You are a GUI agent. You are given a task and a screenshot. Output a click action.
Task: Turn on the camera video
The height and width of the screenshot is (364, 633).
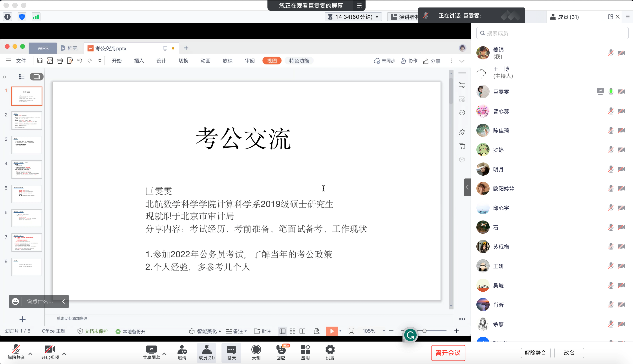[50, 352]
